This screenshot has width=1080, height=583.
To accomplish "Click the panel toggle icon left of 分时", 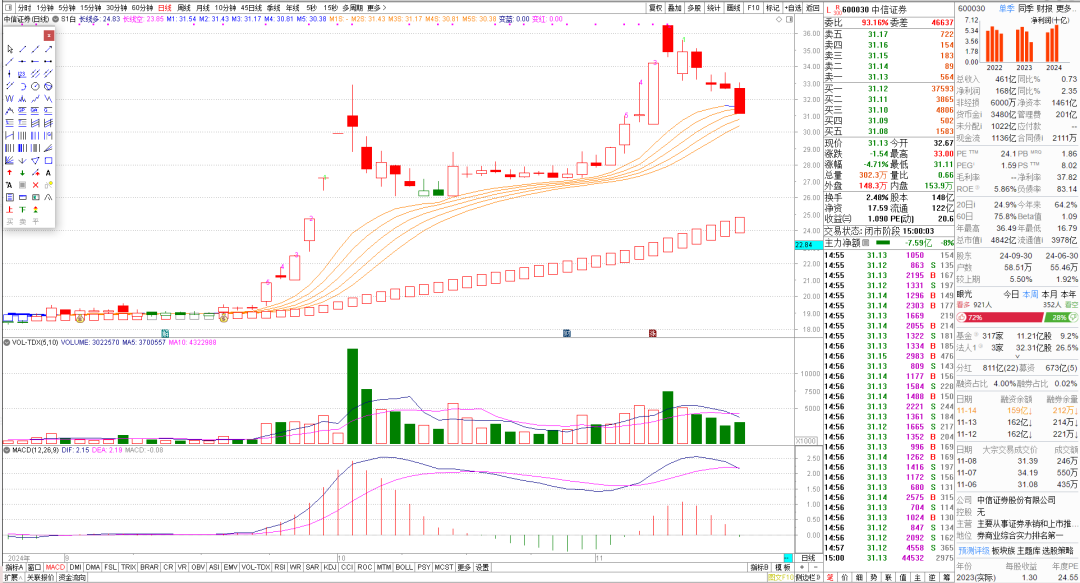I will [x=8, y=8].
